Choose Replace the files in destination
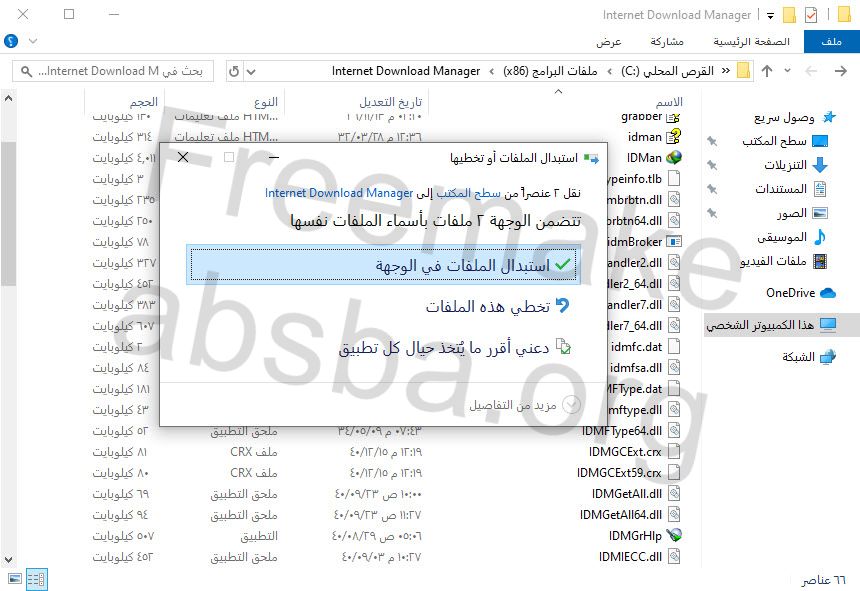This screenshot has height=591, width=860. [x=383, y=265]
